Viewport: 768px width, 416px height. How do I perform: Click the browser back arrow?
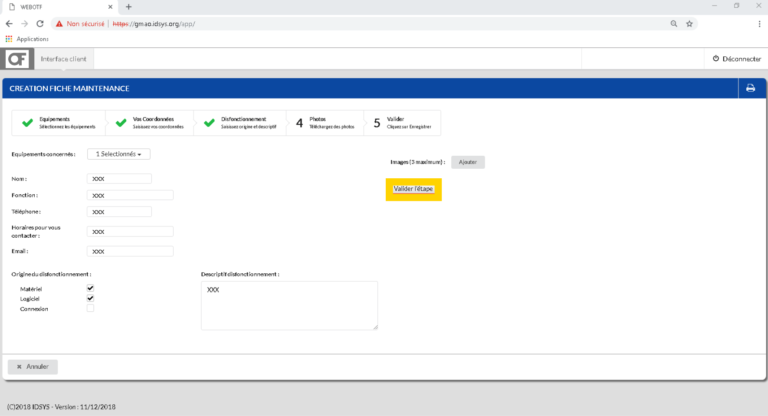(x=9, y=23)
